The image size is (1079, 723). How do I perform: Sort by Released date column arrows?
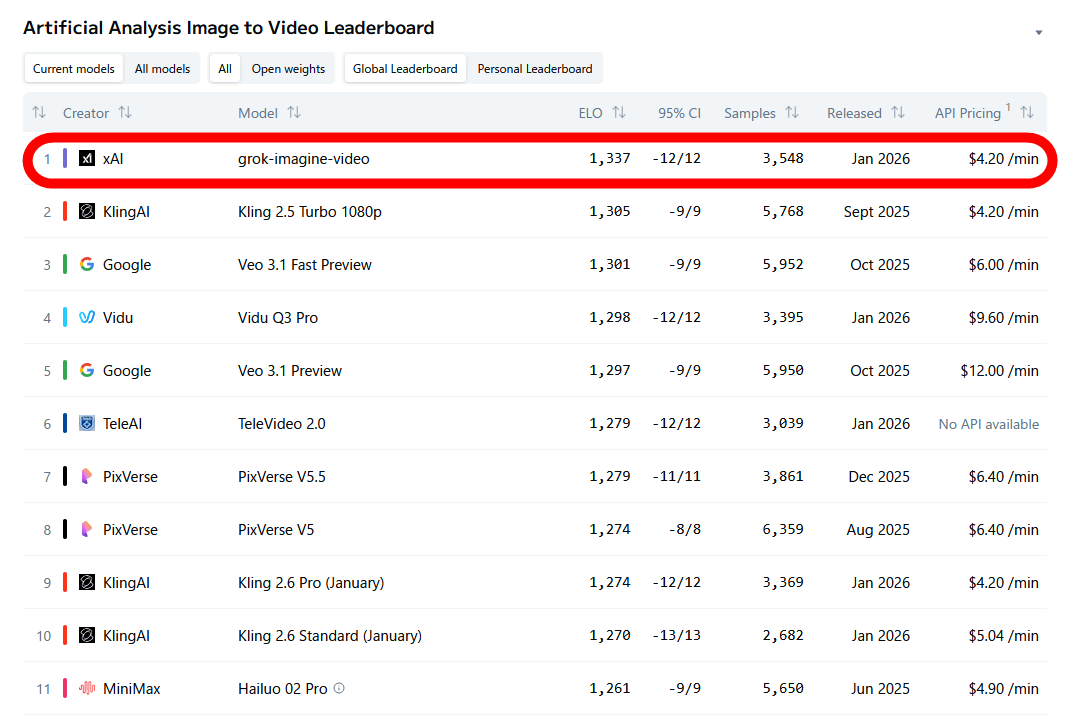pos(898,113)
